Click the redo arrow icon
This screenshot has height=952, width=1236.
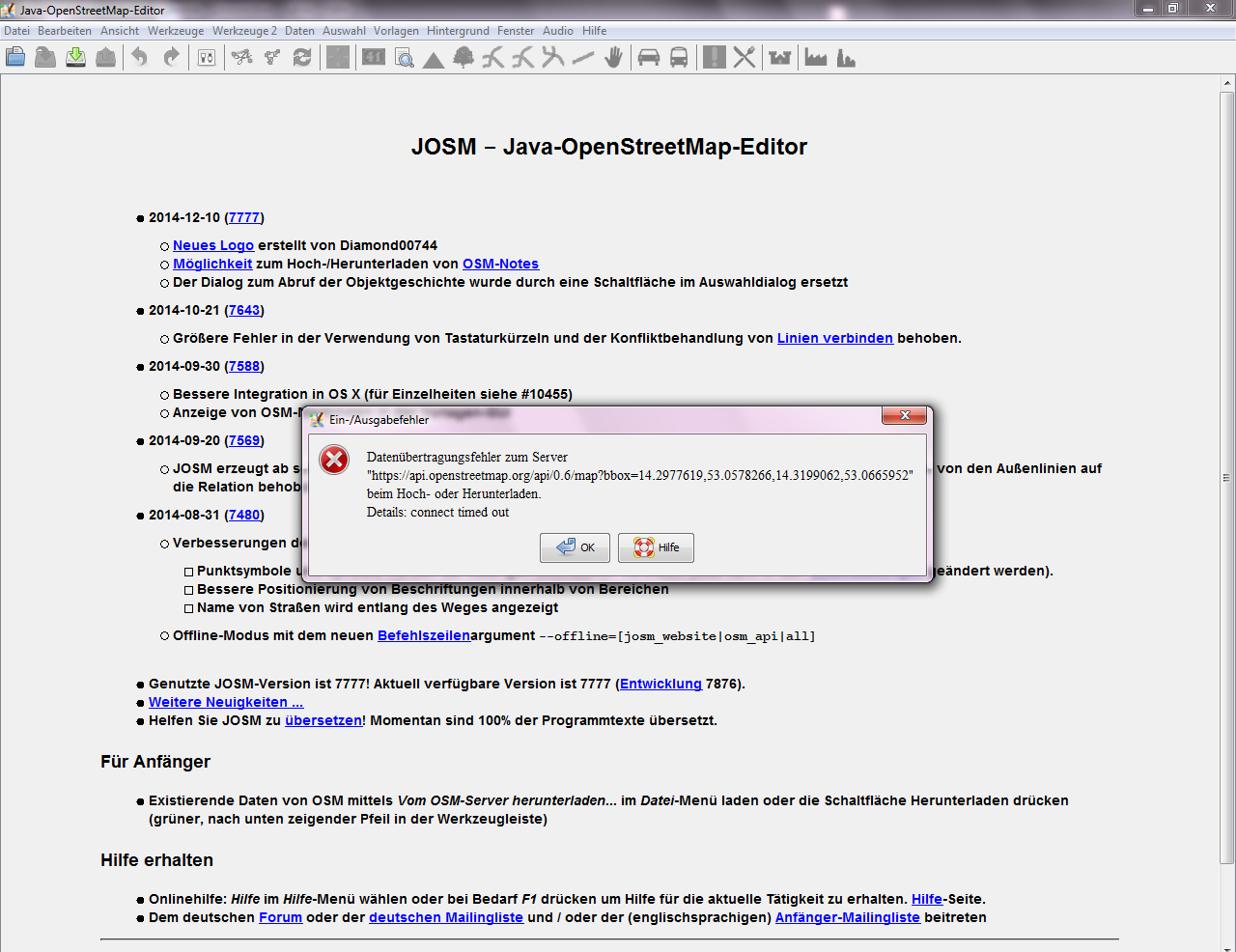coord(171,58)
